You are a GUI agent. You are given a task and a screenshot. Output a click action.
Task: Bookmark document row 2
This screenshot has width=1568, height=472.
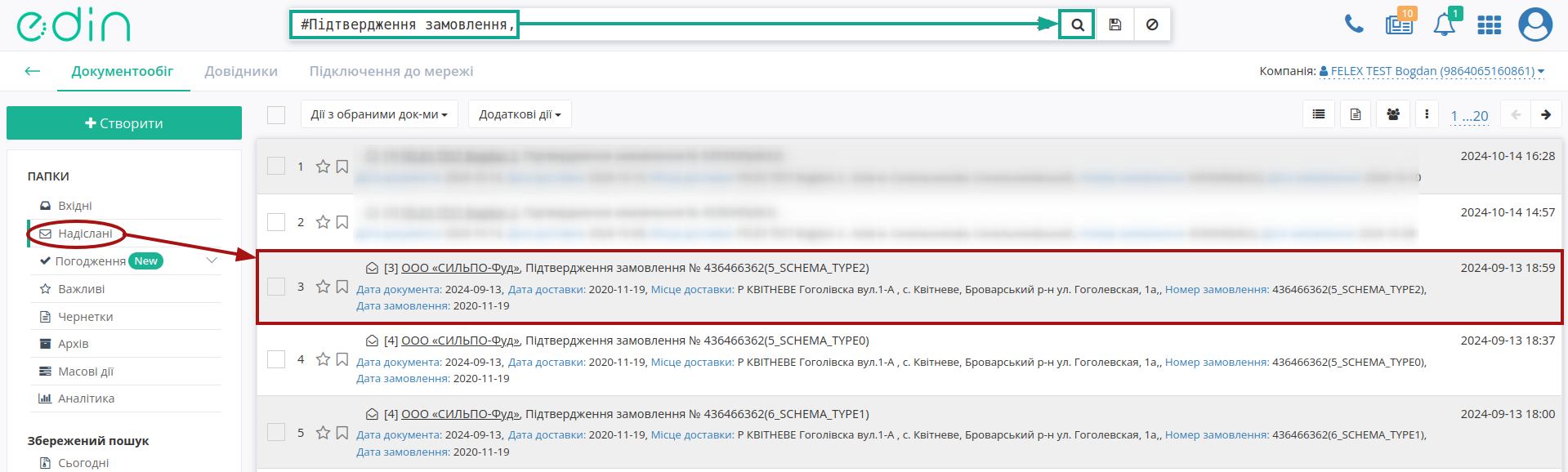(x=342, y=222)
